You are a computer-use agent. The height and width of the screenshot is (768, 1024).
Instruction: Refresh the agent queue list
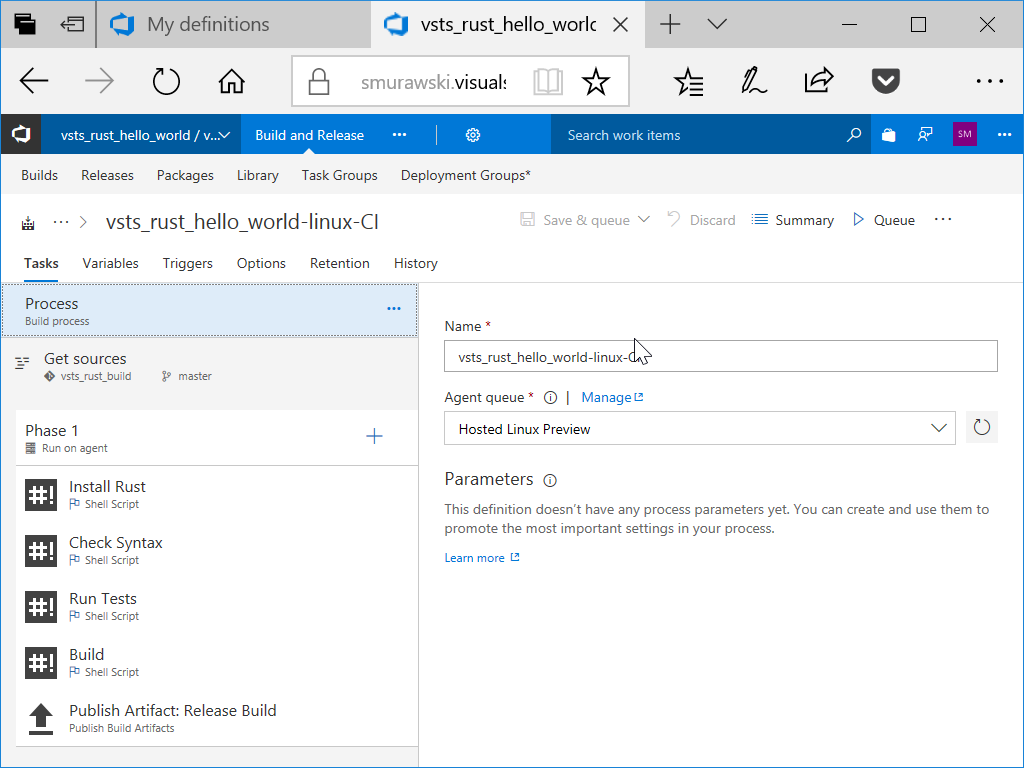tap(982, 428)
